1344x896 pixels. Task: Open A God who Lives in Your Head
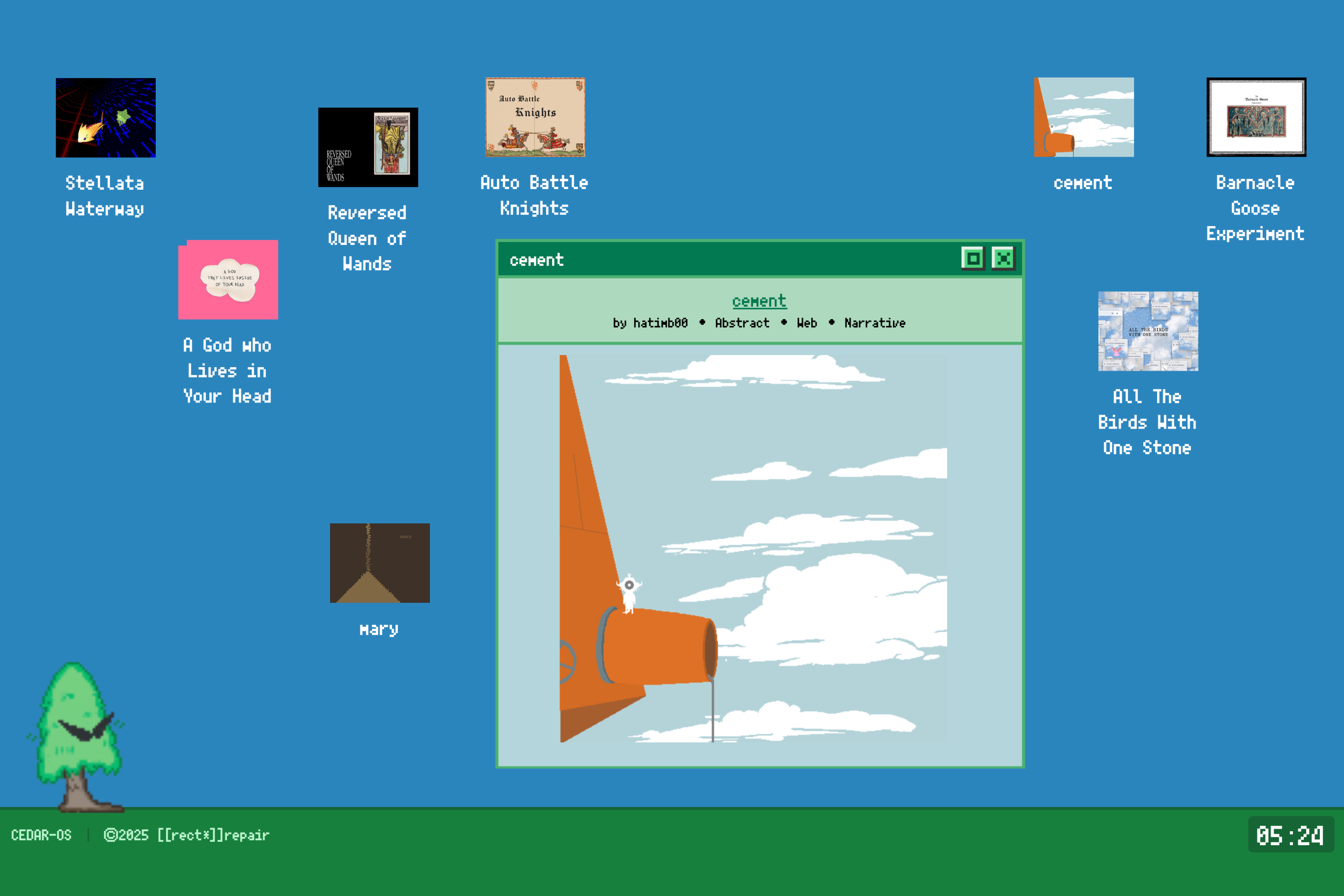click(x=228, y=279)
